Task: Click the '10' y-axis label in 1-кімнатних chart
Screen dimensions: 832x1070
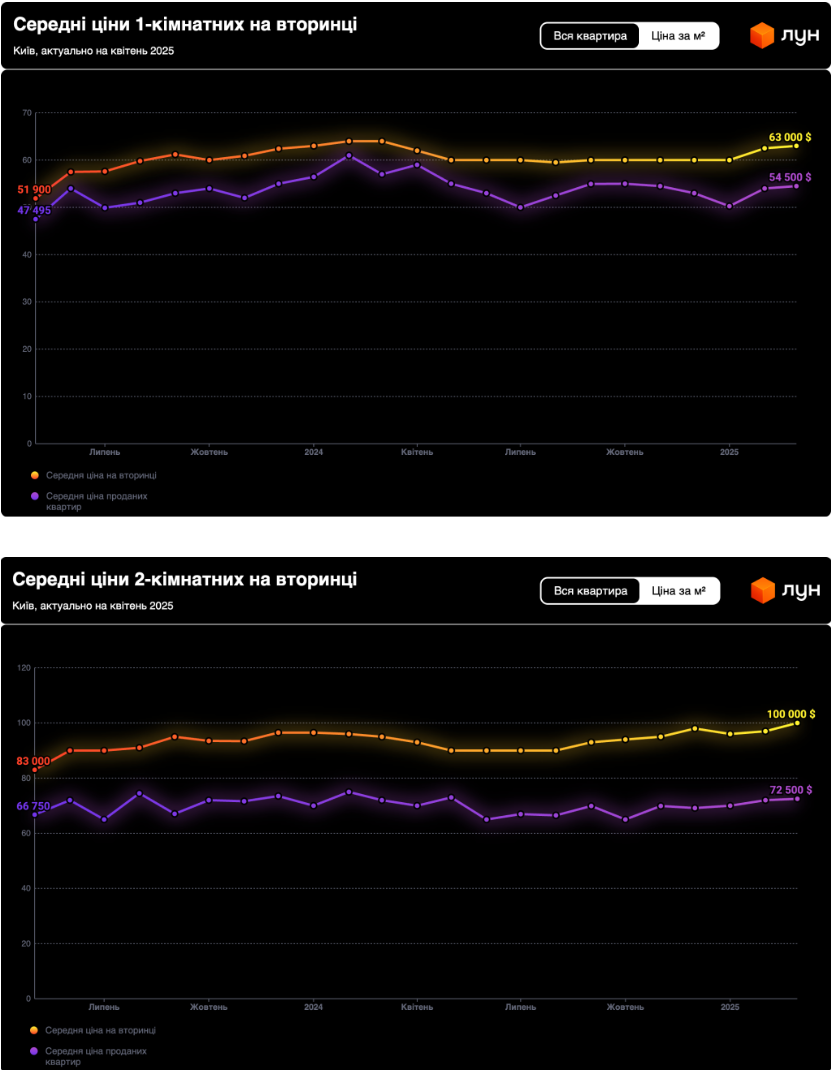Action: click(x=28, y=396)
